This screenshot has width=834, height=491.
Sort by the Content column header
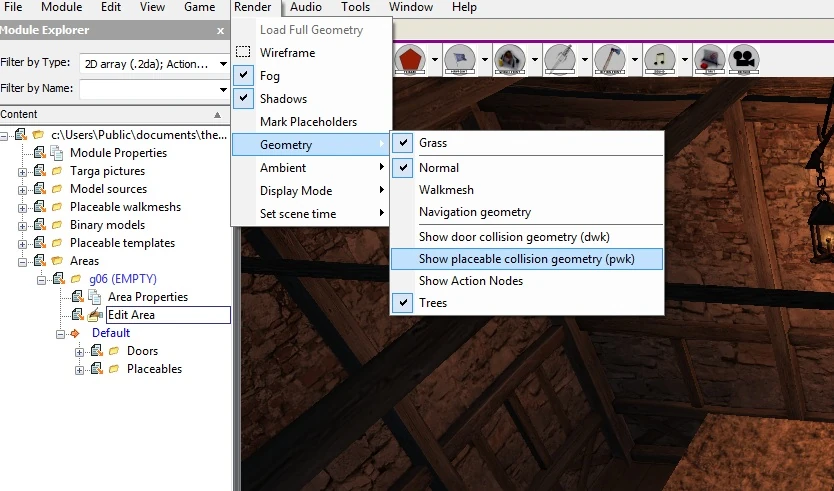(x=114, y=114)
